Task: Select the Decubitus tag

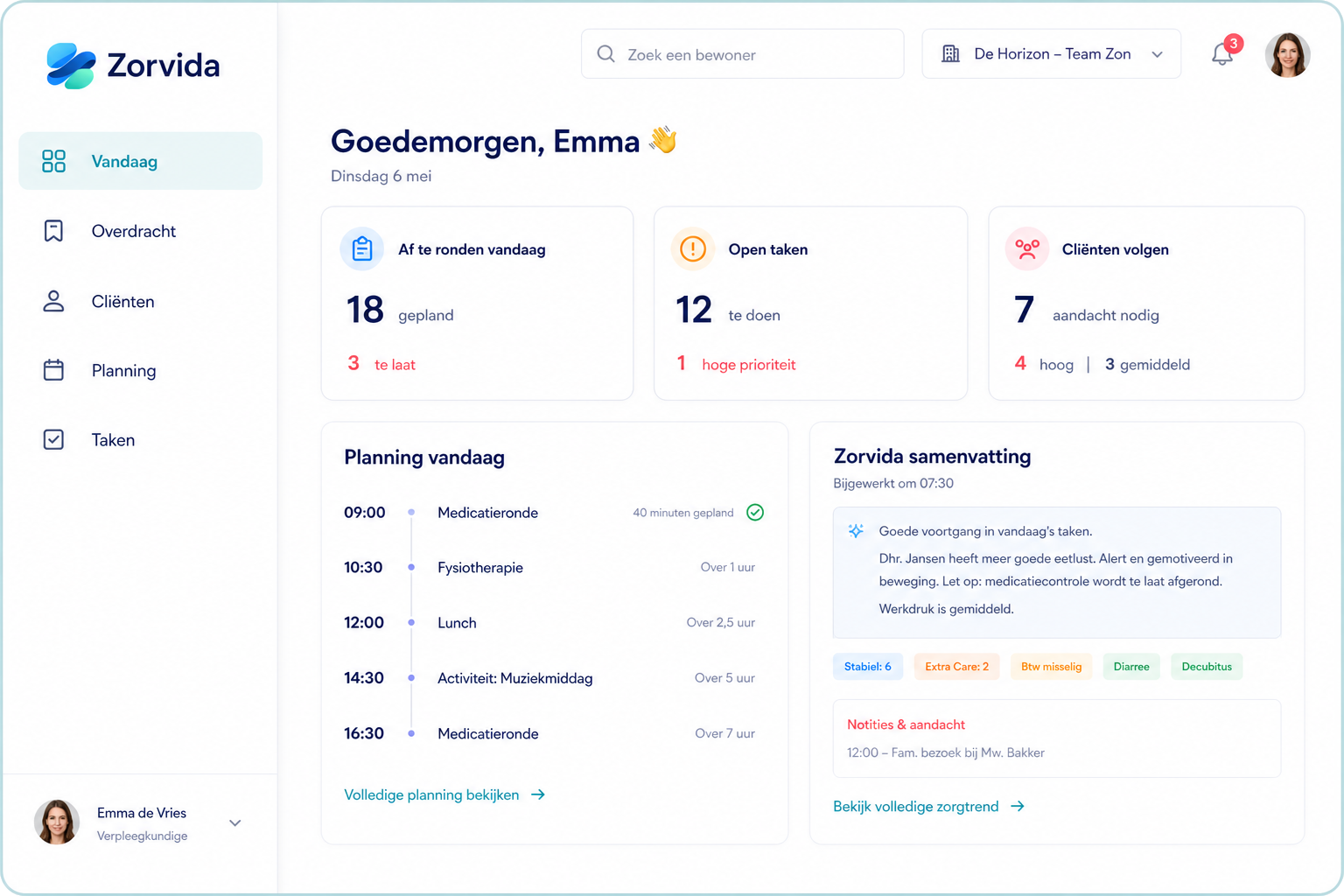Action: tap(1207, 667)
